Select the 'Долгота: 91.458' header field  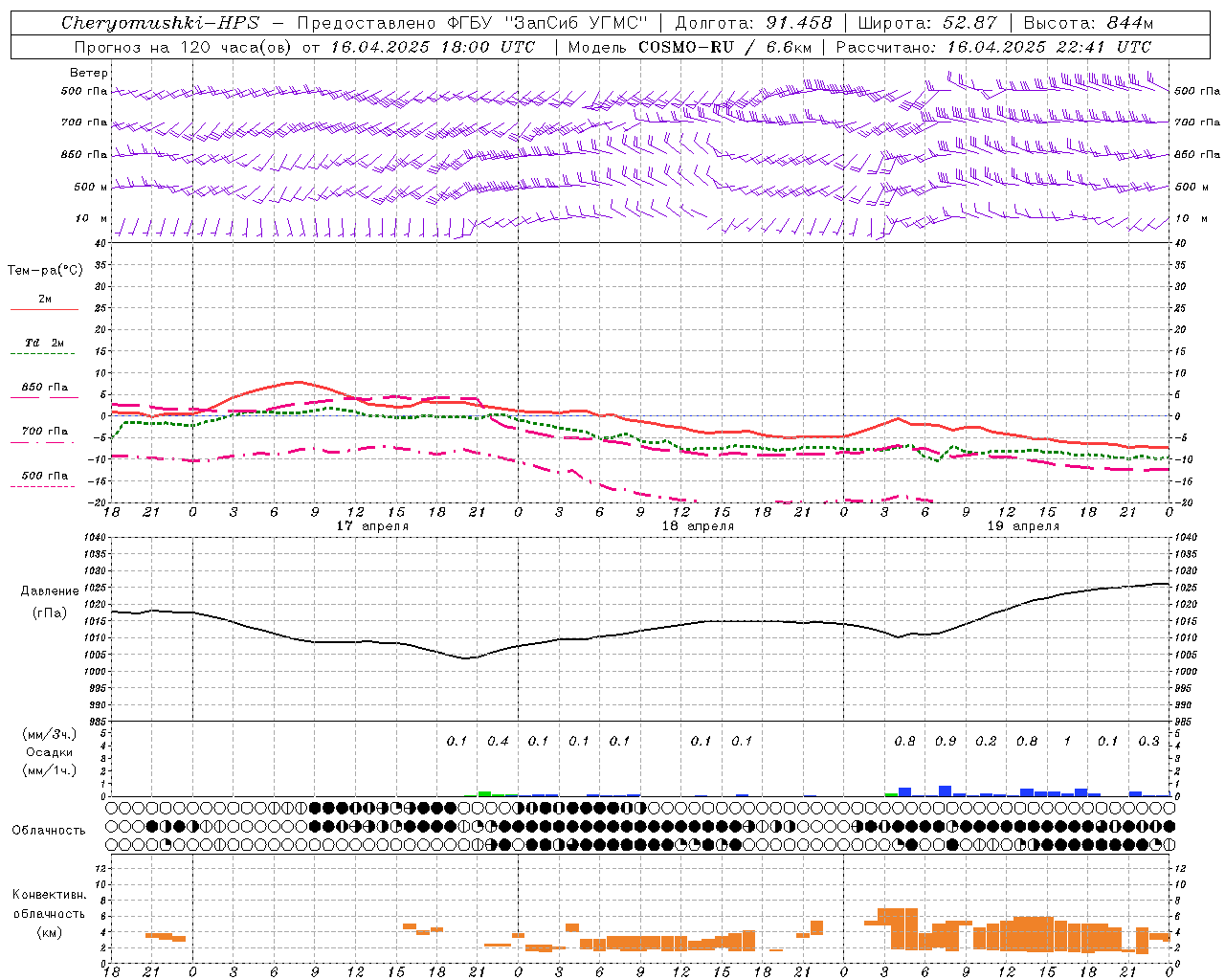click(753, 23)
